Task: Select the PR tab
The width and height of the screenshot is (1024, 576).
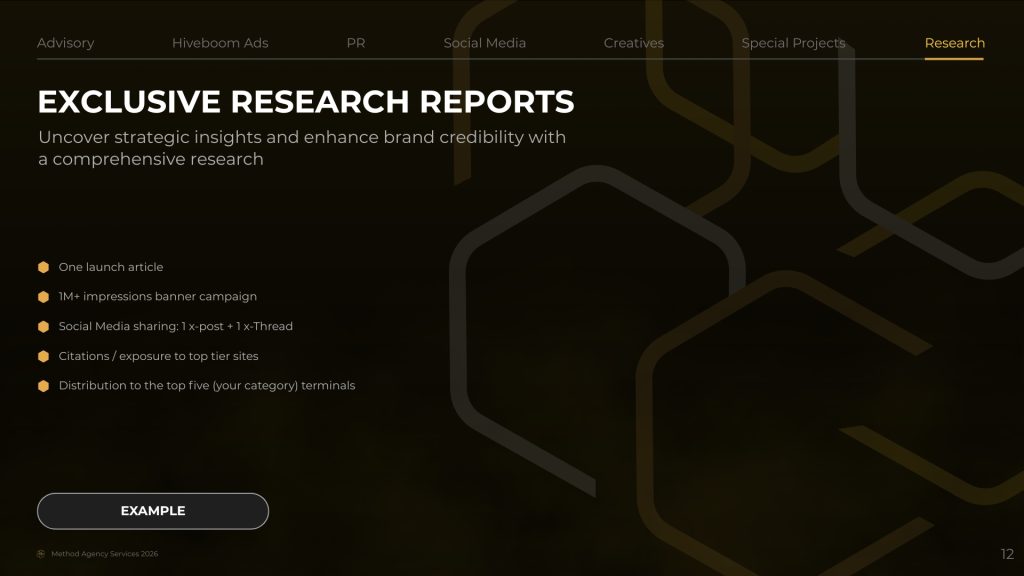Action: [x=356, y=43]
